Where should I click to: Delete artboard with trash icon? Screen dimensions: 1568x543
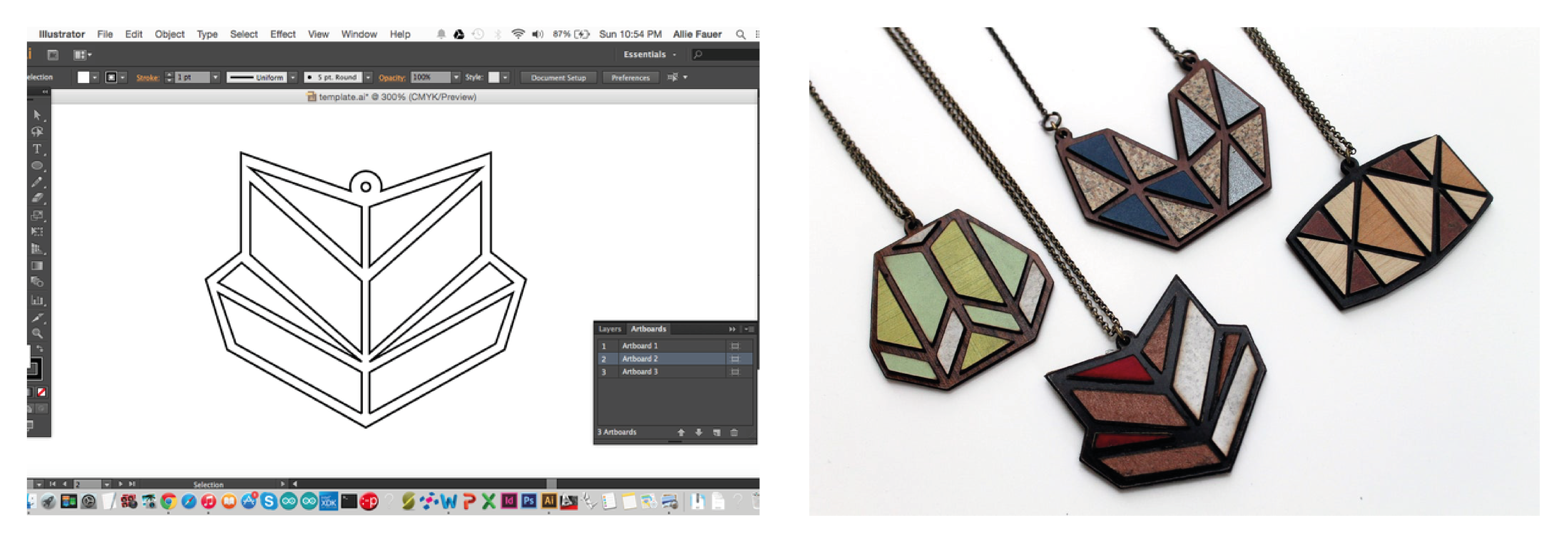point(734,432)
